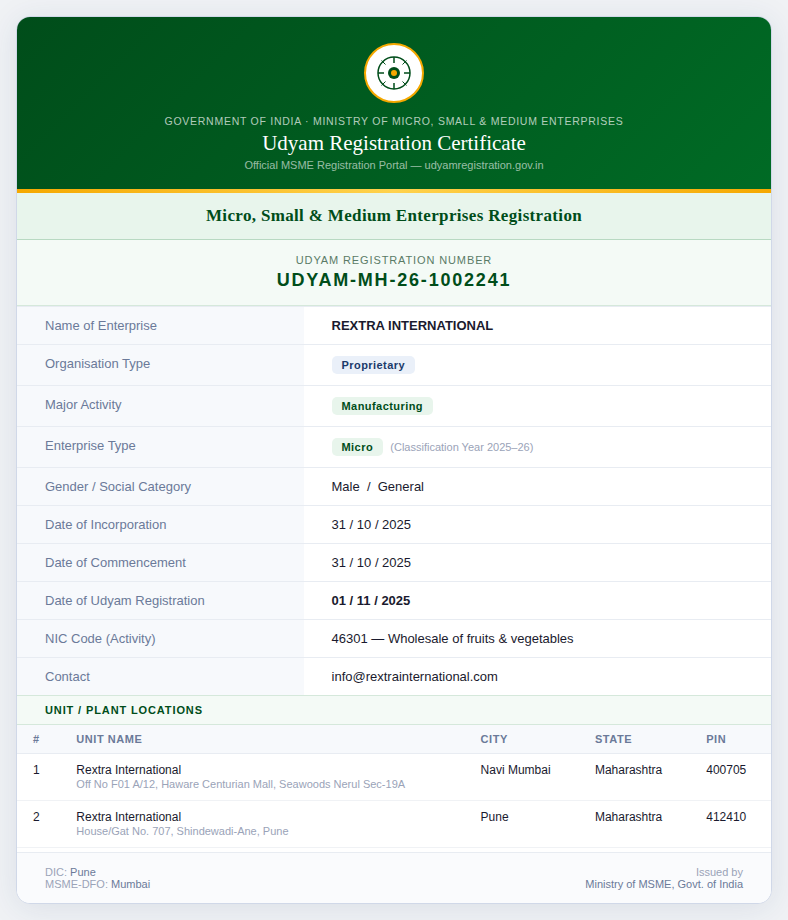Select registration number UDYAM-MH-26-1002241

coord(394,280)
